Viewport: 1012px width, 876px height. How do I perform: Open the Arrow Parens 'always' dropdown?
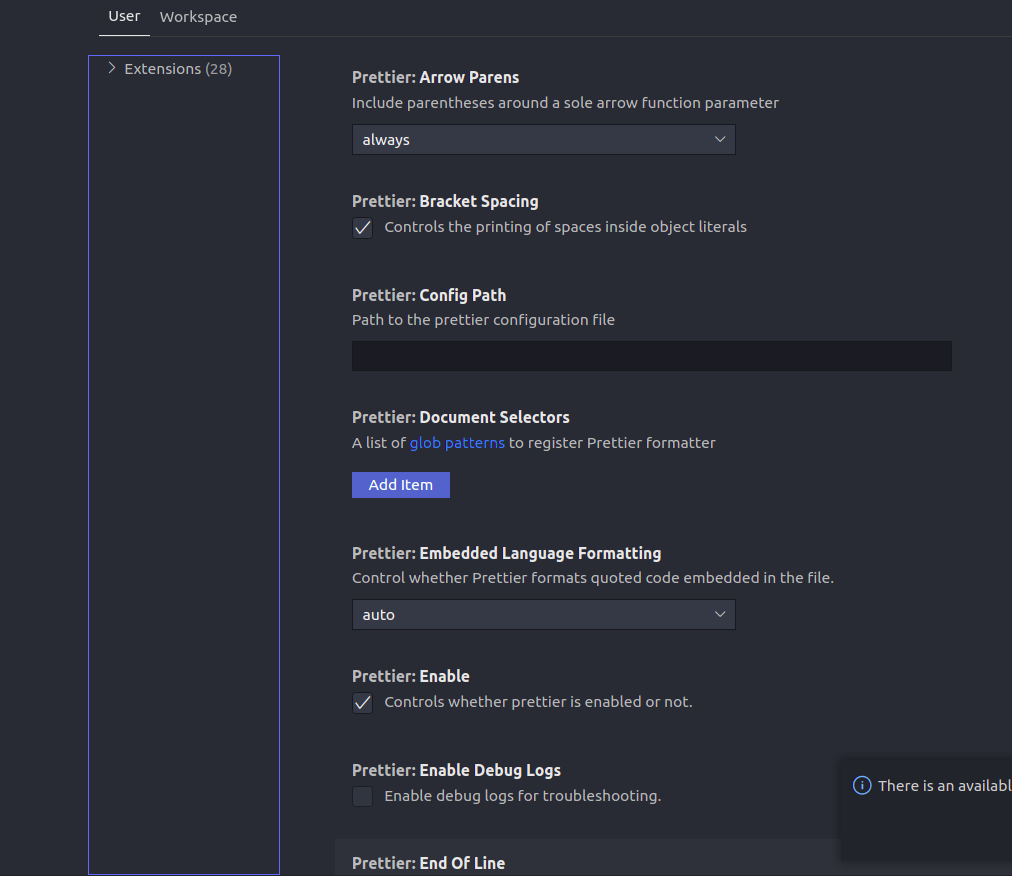(x=543, y=139)
